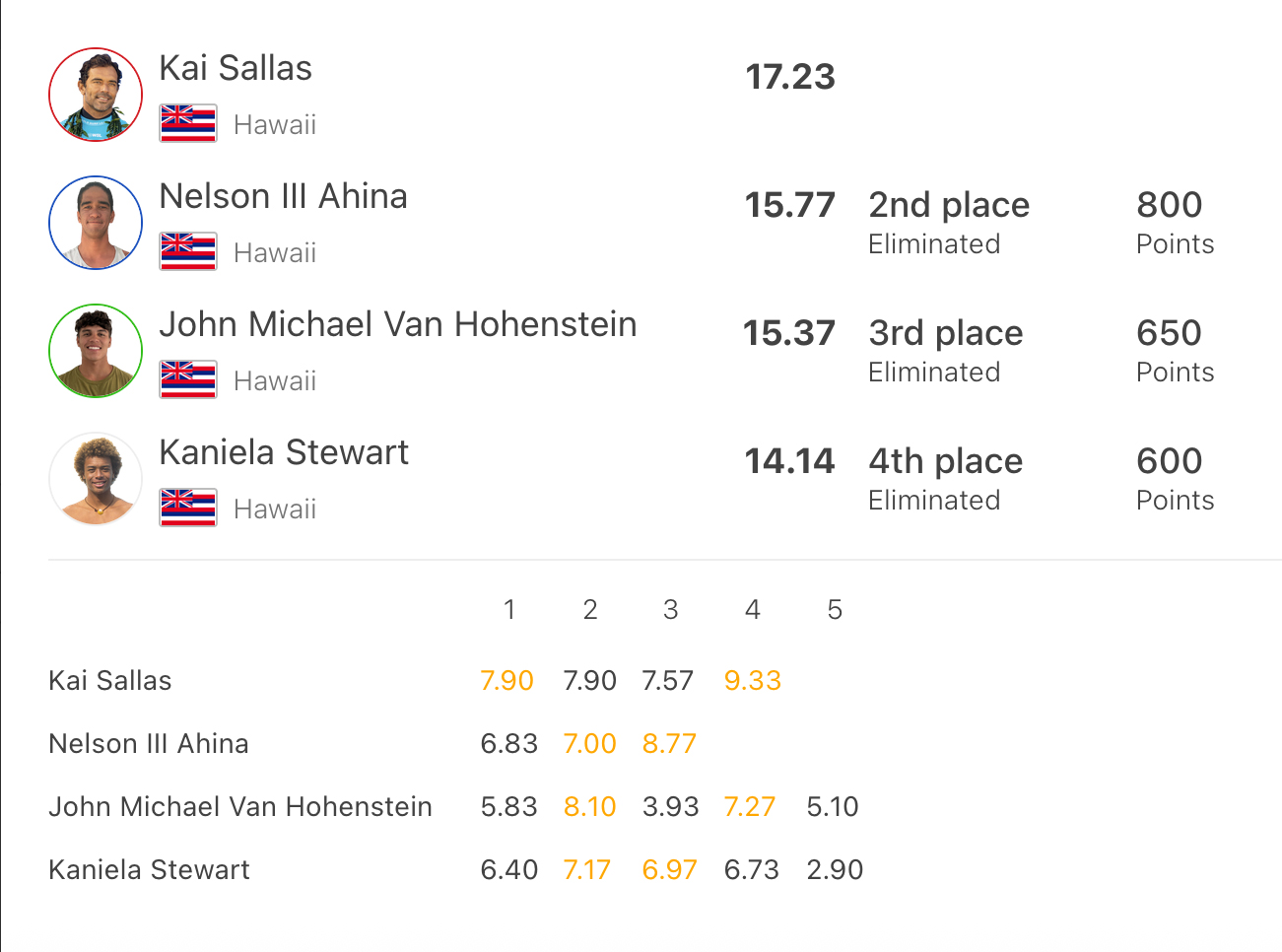Open Nelson III Ahina name heading link
Image resolution: width=1282 pixels, height=952 pixels.
[x=284, y=196]
